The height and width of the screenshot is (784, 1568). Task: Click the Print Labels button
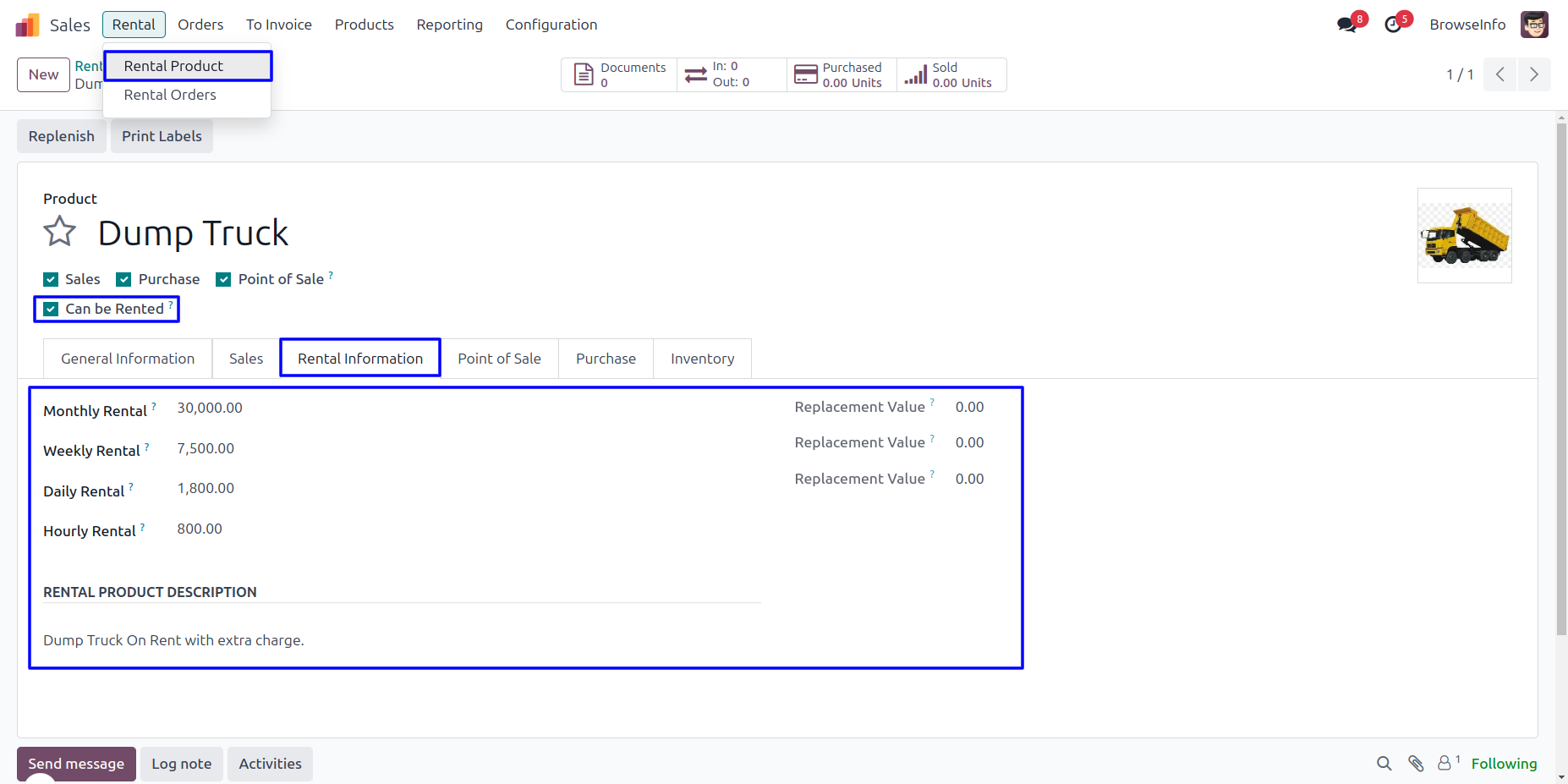tap(162, 136)
